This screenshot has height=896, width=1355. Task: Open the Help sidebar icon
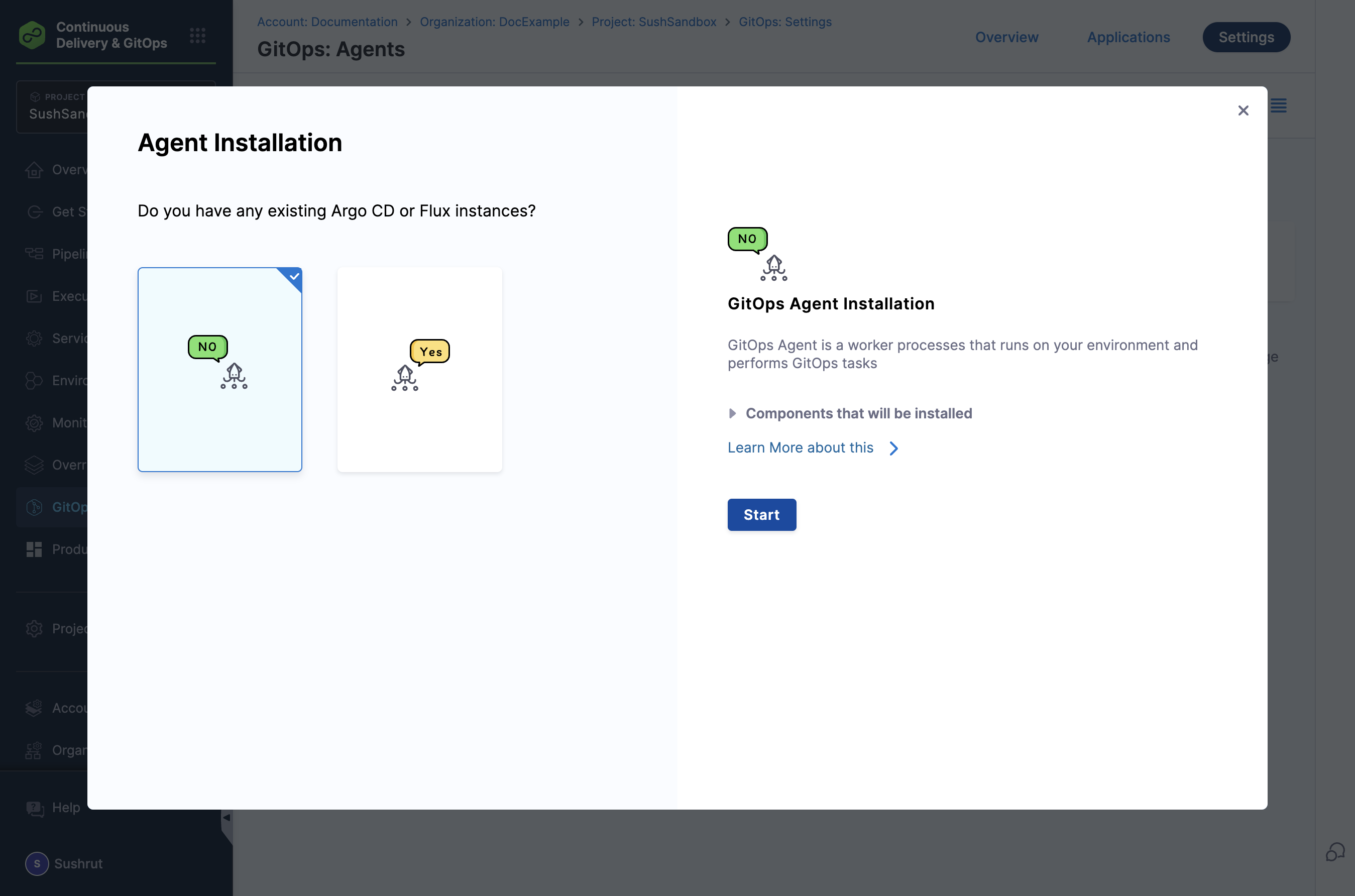pyautogui.click(x=36, y=808)
